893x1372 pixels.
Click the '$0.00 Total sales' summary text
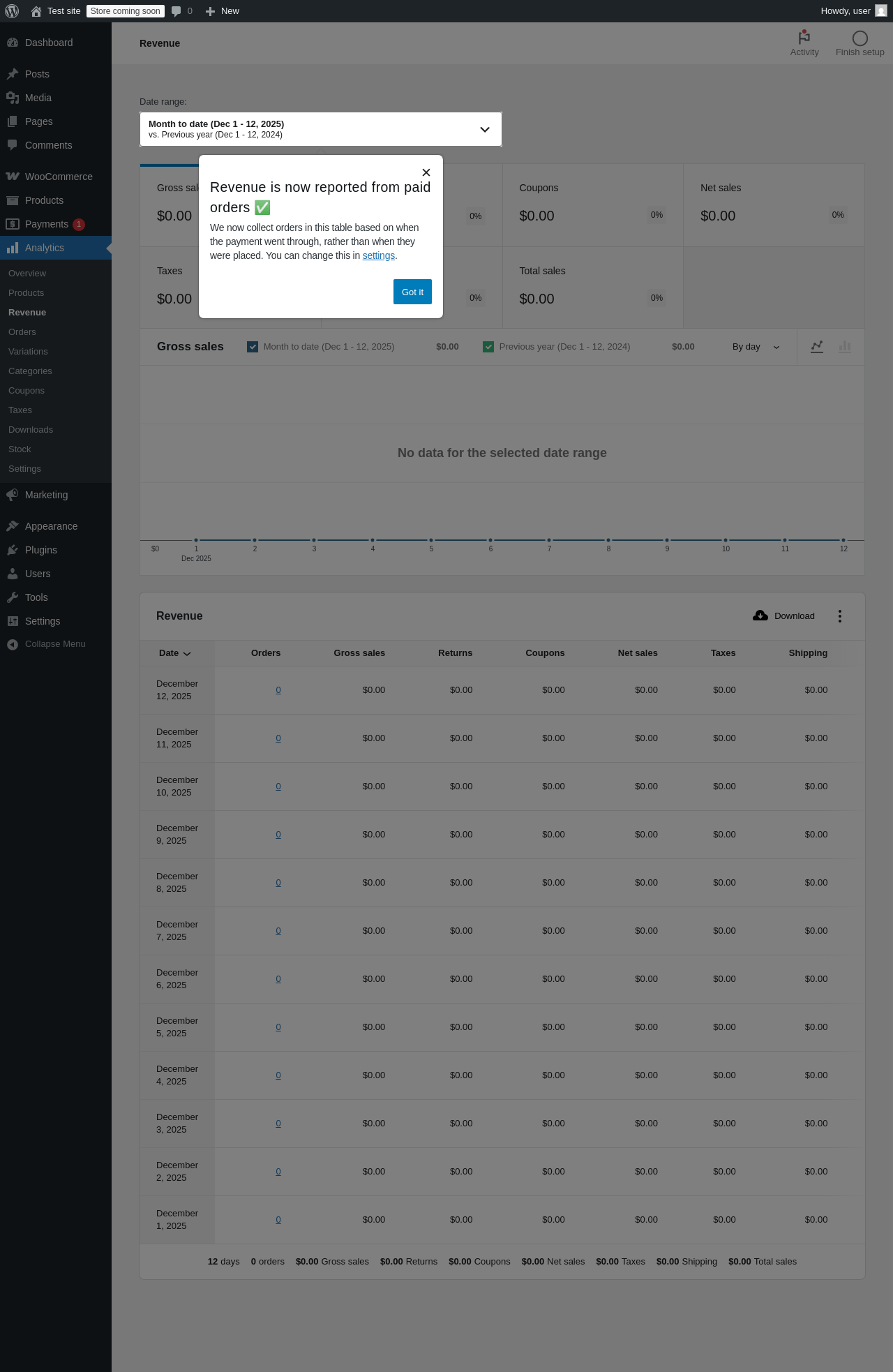pos(763,1262)
